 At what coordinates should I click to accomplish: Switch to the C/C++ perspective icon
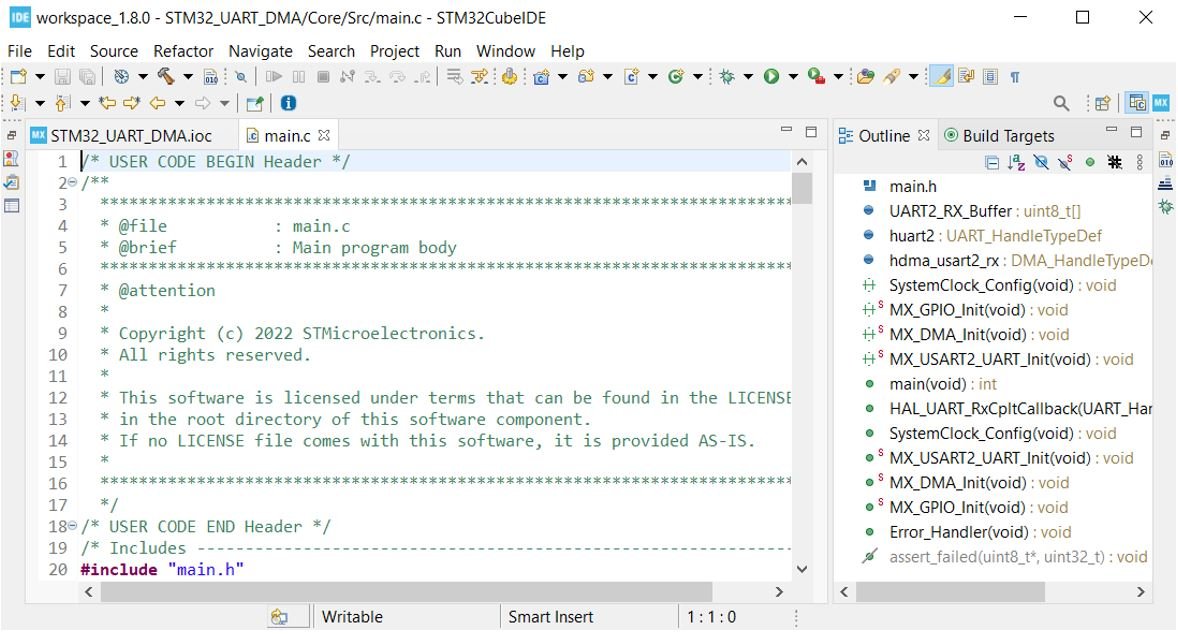click(x=1137, y=103)
